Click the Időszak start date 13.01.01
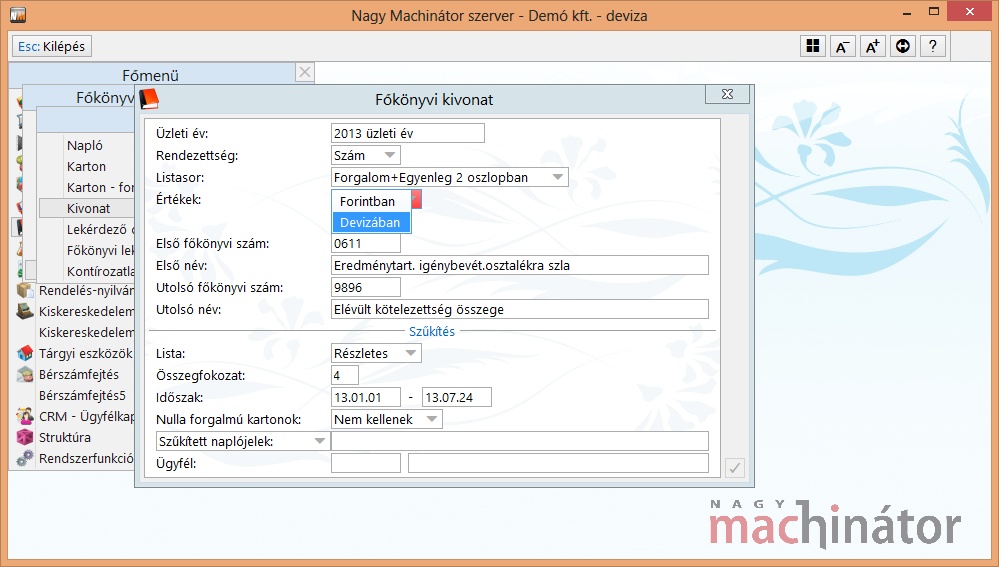This screenshot has width=999, height=567. click(x=366, y=397)
